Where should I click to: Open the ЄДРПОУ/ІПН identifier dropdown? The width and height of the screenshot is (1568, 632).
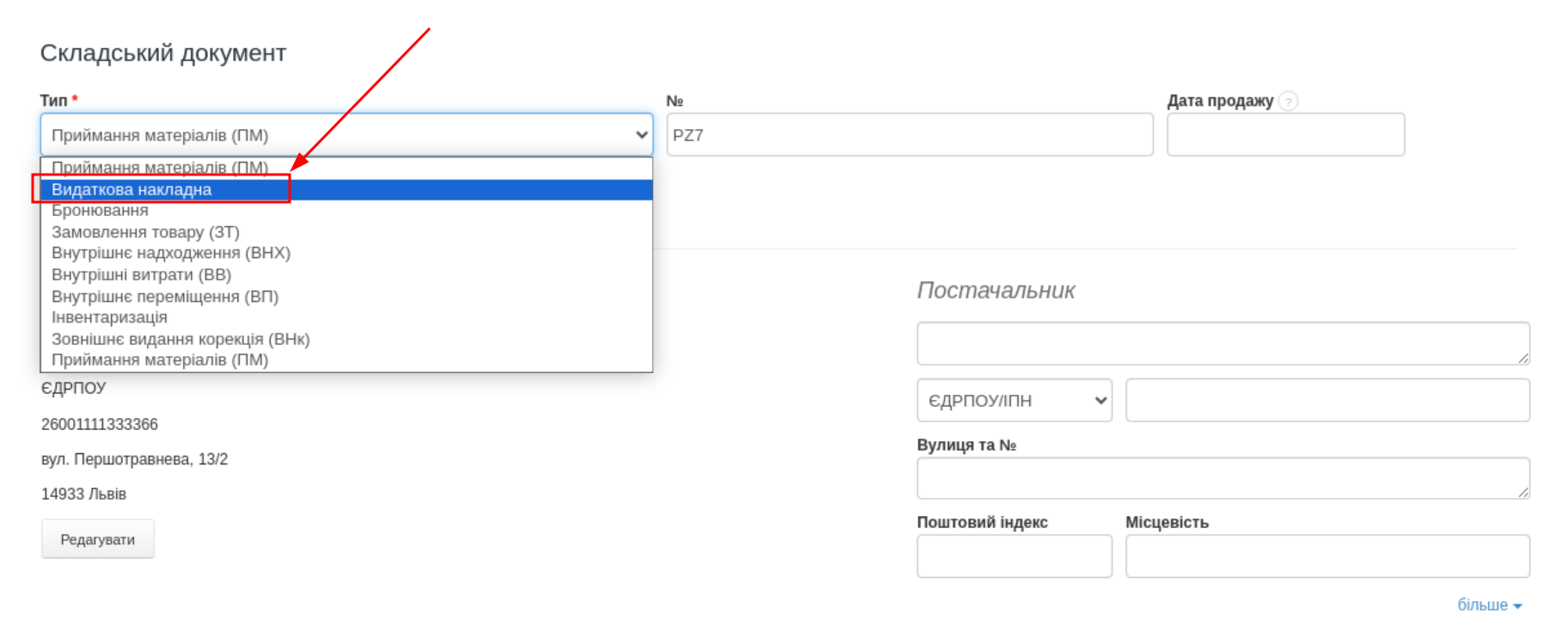pyautogui.click(x=1014, y=401)
